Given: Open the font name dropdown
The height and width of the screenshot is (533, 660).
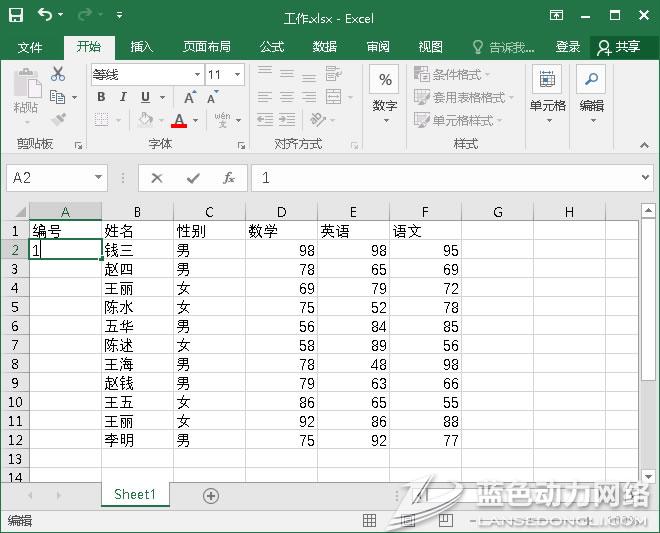Looking at the screenshot, I should (x=196, y=75).
